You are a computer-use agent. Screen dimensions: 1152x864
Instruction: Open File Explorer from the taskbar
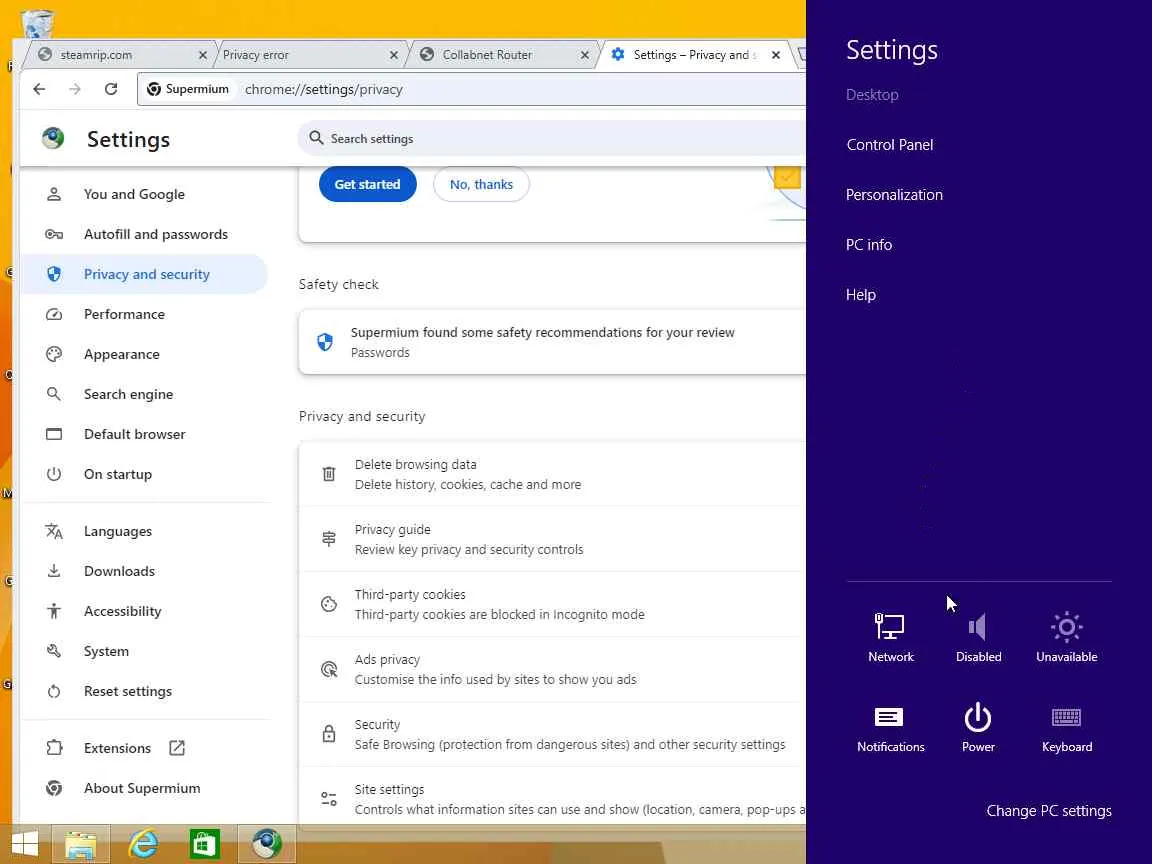[x=81, y=844]
